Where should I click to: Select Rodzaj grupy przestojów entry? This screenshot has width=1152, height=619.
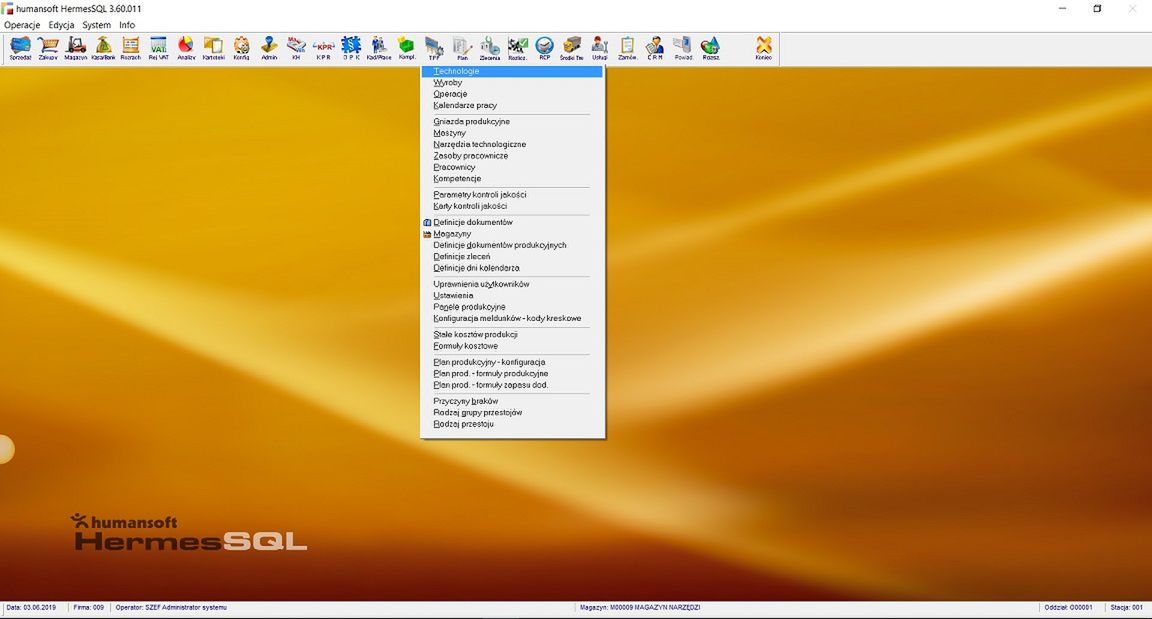(x=512, y=413)
